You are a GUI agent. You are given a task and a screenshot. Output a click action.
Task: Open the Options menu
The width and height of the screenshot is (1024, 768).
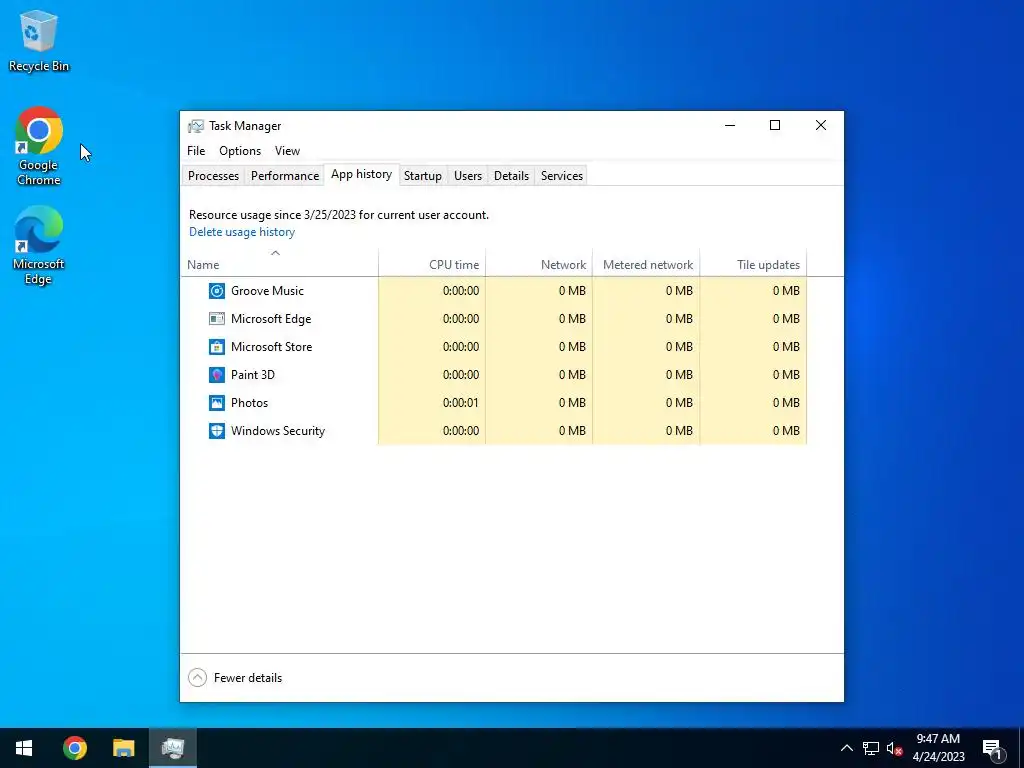[240, 151]
